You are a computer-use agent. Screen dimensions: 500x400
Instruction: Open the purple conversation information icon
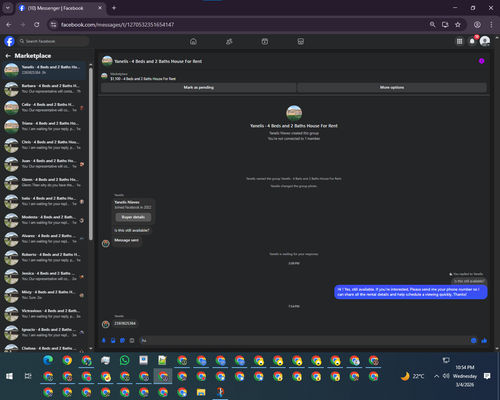tap(481, 61)
